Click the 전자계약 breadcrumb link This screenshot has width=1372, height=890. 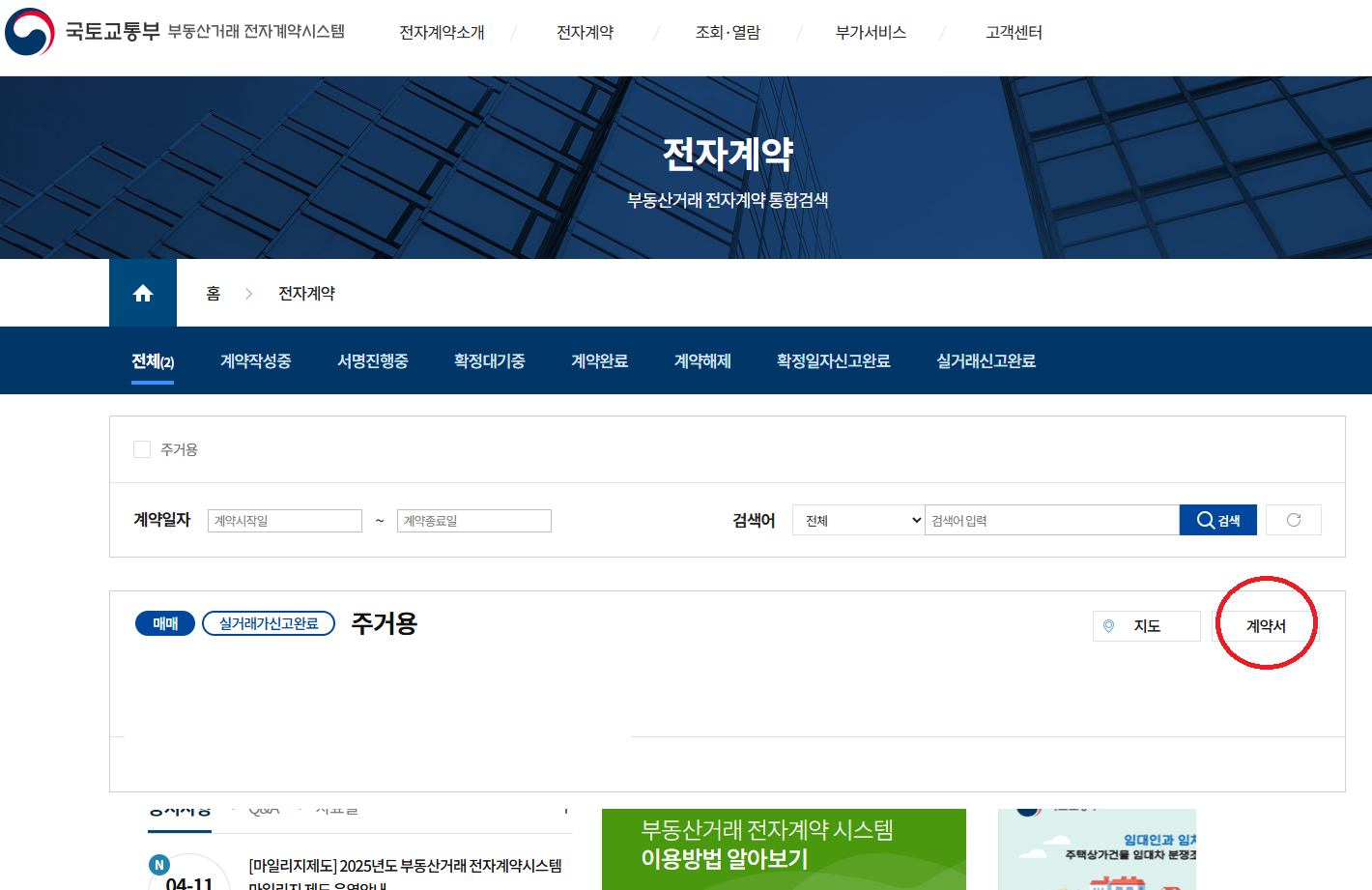pyautogui.click(x=307, y=294)
